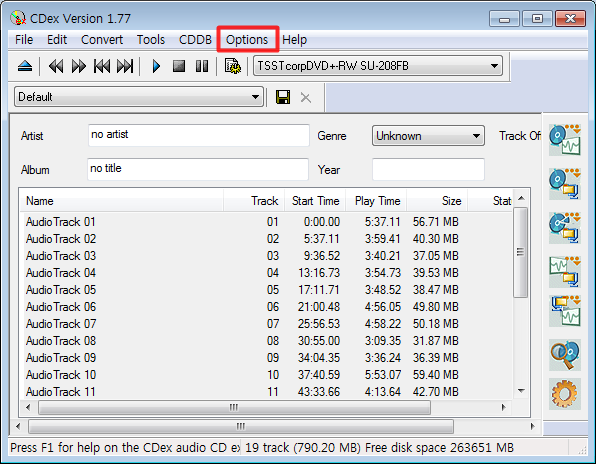This screenshot has width=596, height=464.
Task: Extract partial CD track icon
Action: 565,228
